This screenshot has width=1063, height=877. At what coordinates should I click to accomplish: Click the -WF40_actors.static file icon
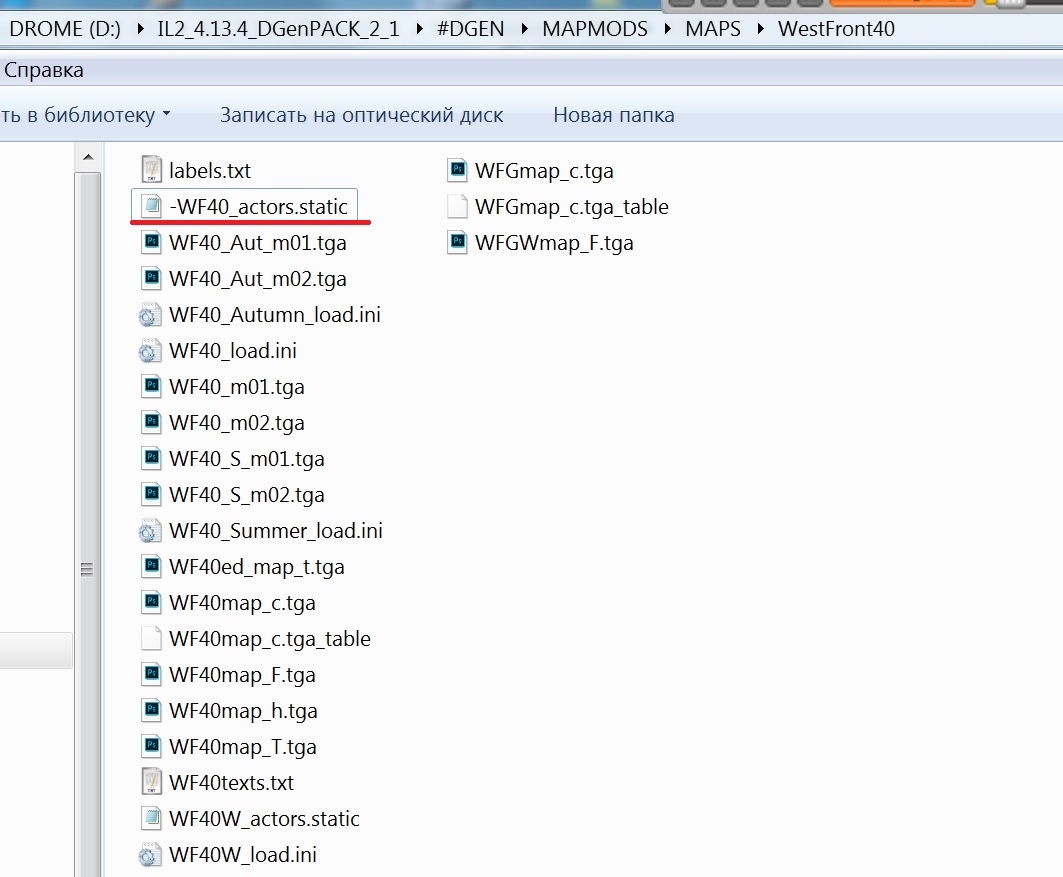click(151, 206)
